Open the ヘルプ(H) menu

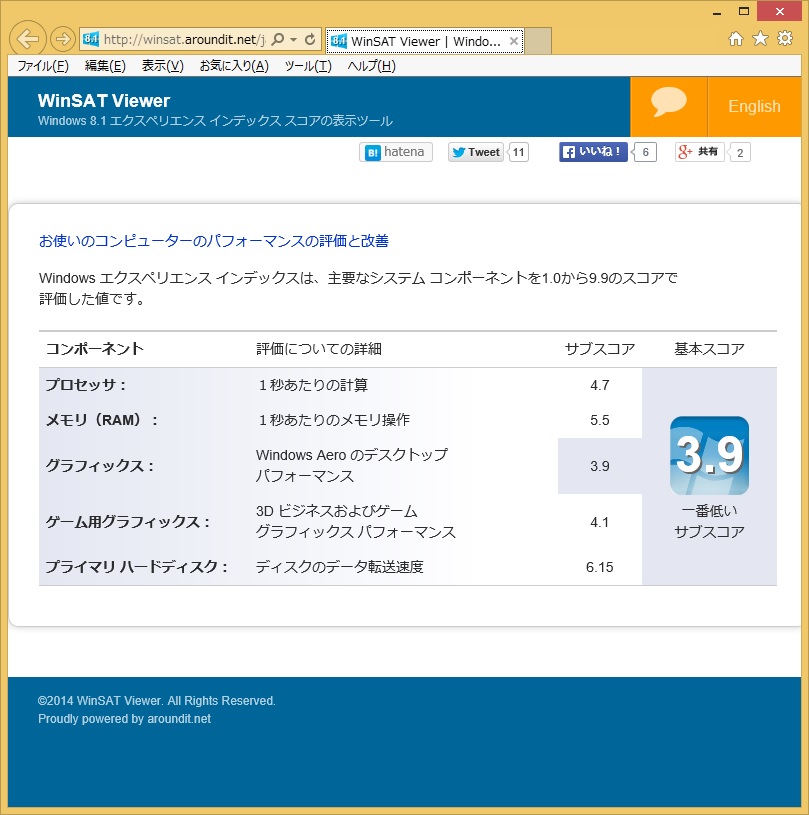point(371,66)
